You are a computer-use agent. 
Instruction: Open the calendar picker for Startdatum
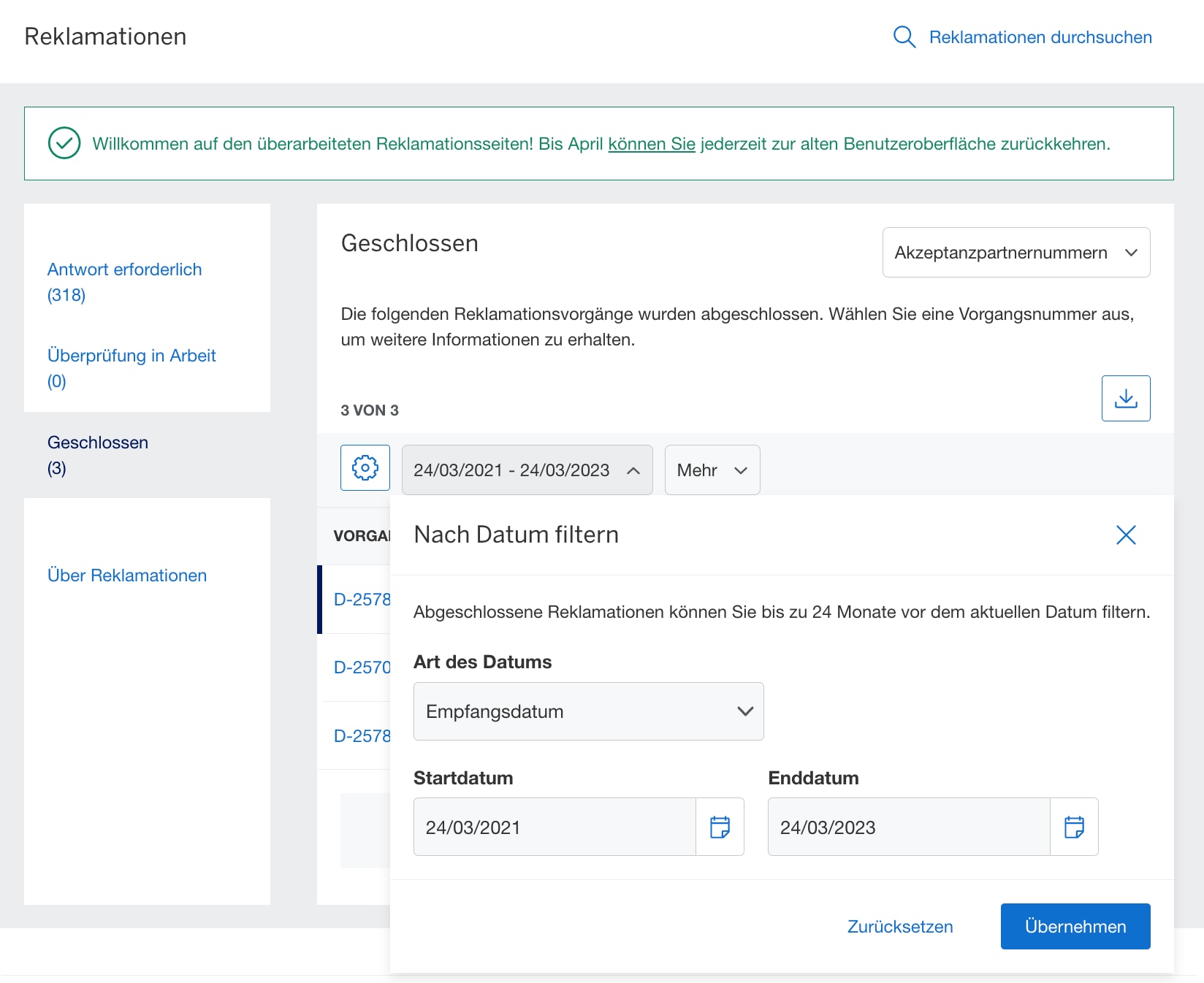tap(720, 827)
